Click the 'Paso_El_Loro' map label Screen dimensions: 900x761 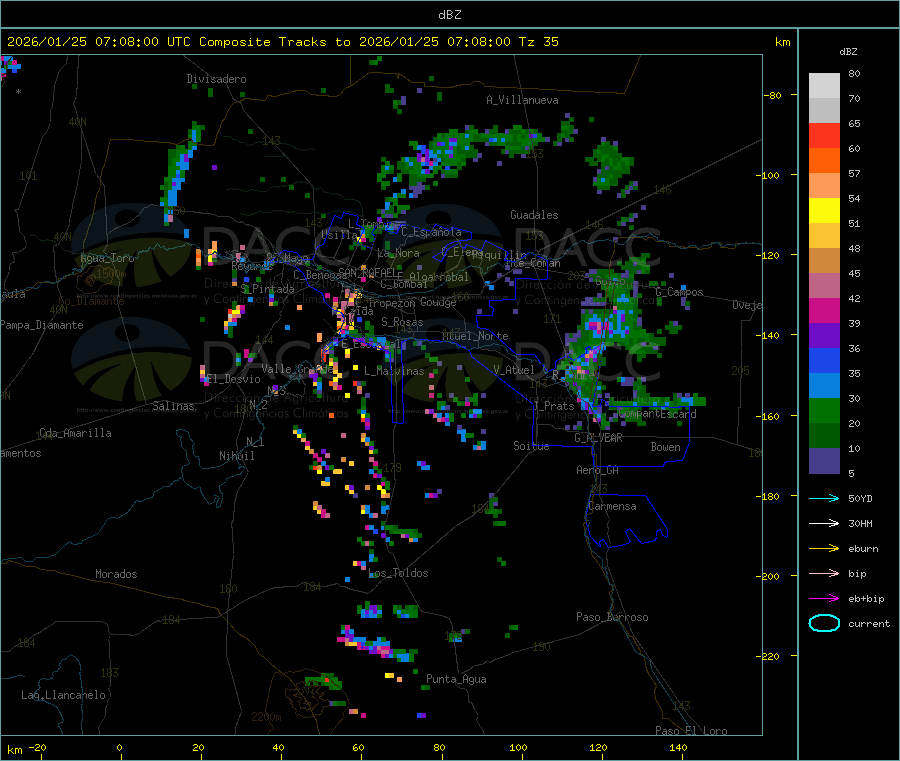pyautogui.click(x=692, y=730)
